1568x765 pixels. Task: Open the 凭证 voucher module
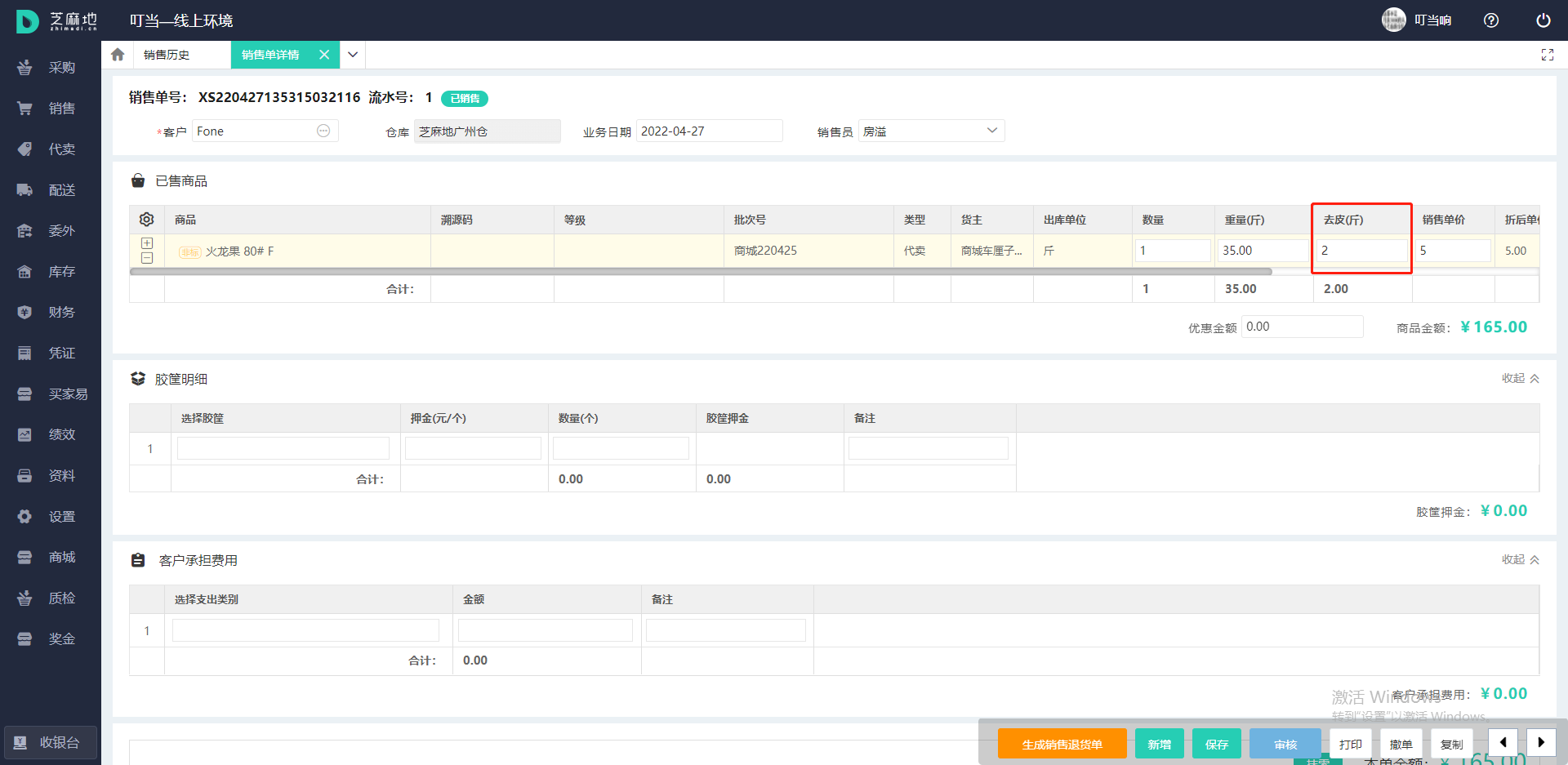tap(49, 354)
